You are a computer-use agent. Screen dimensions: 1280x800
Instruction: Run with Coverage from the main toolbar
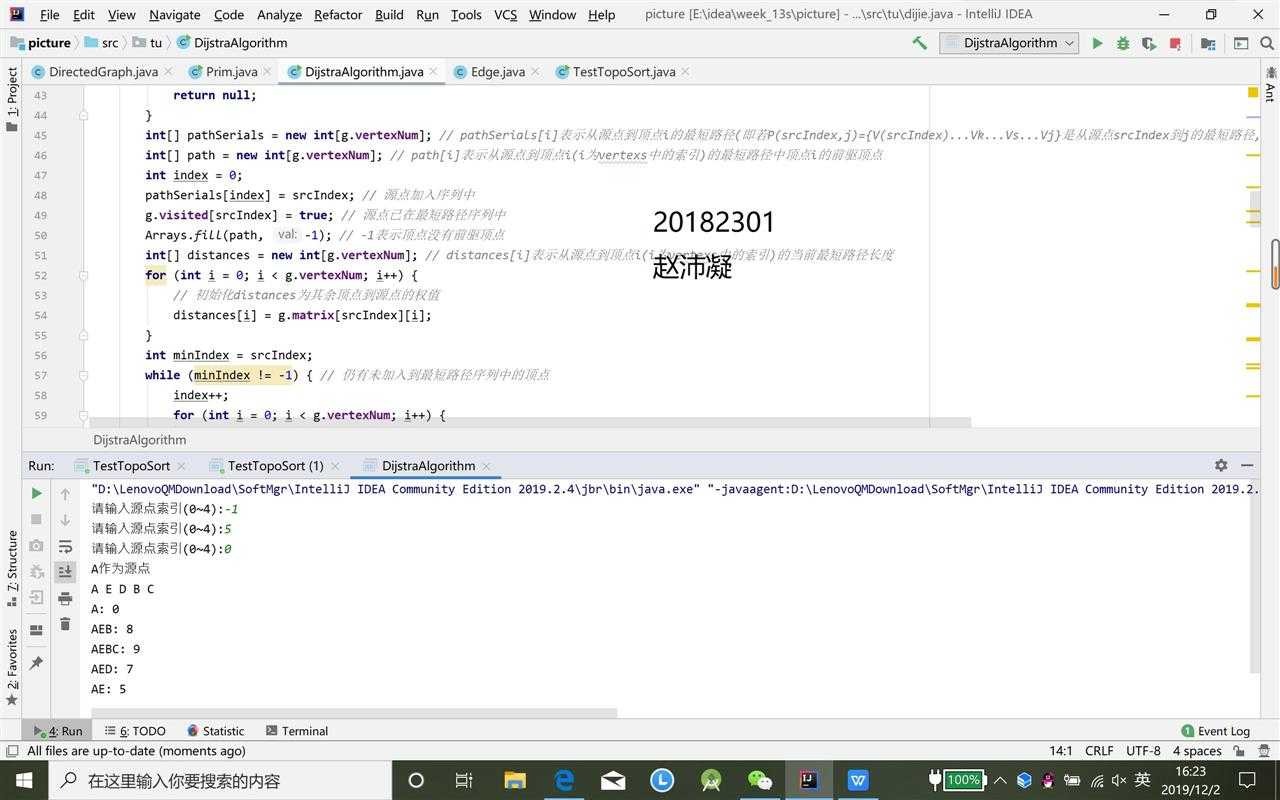1149,43
